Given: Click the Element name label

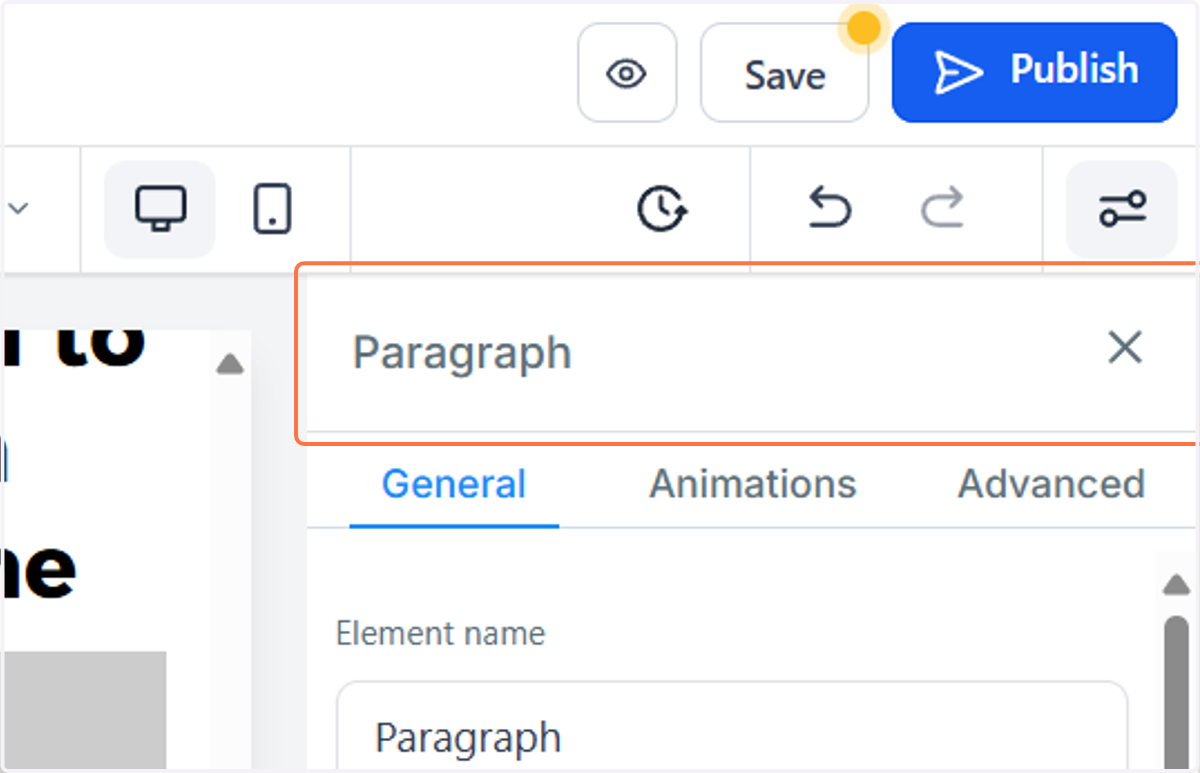Looking at the screenshot, I should click(x=441, y=633).
